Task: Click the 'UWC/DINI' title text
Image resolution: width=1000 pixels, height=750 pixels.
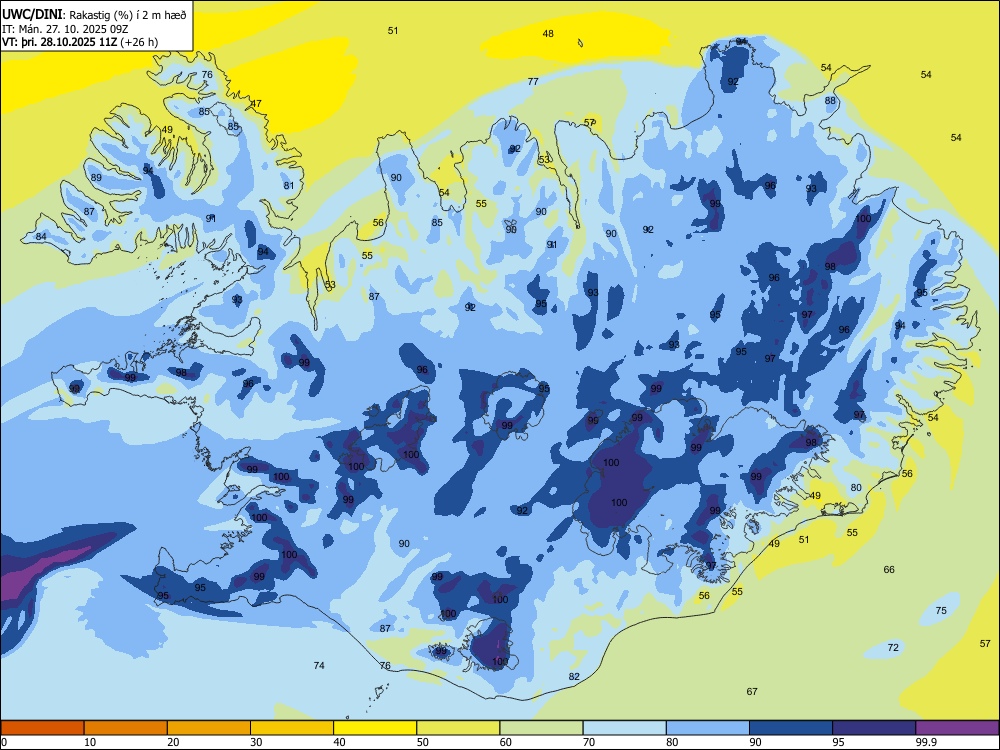Action: tap(33, 15)
